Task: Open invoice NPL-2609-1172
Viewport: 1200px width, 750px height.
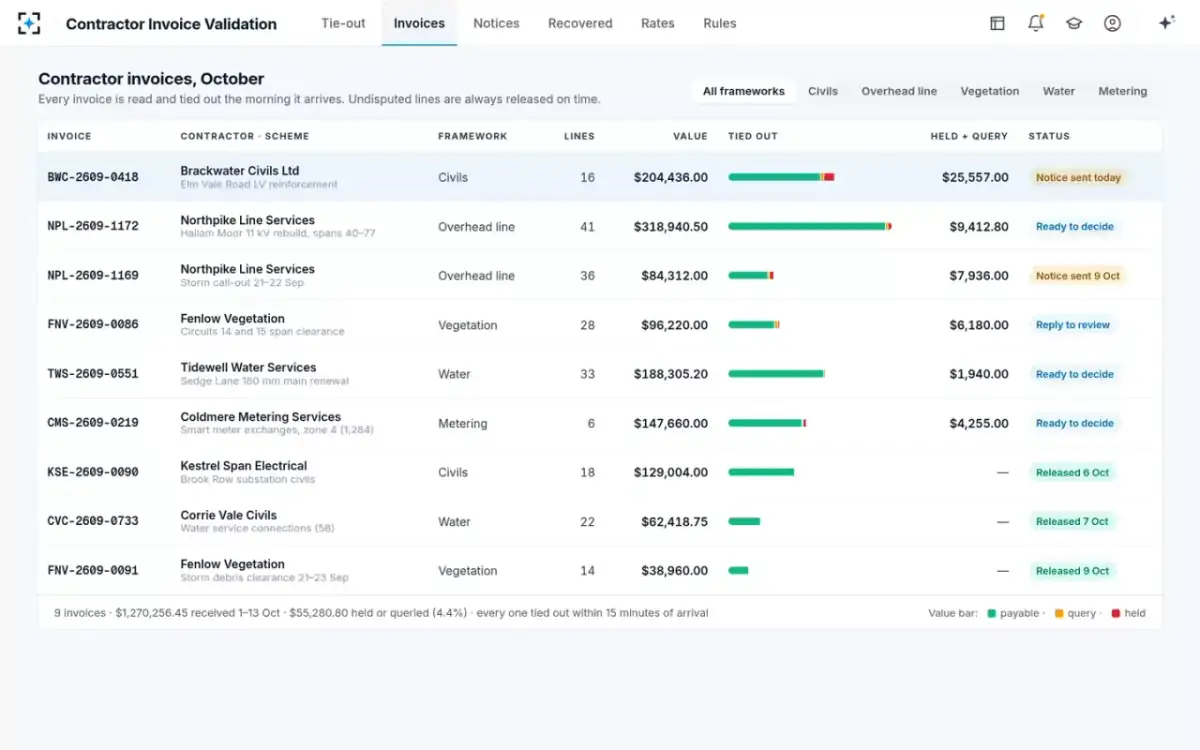Action: tap(93, 226)
